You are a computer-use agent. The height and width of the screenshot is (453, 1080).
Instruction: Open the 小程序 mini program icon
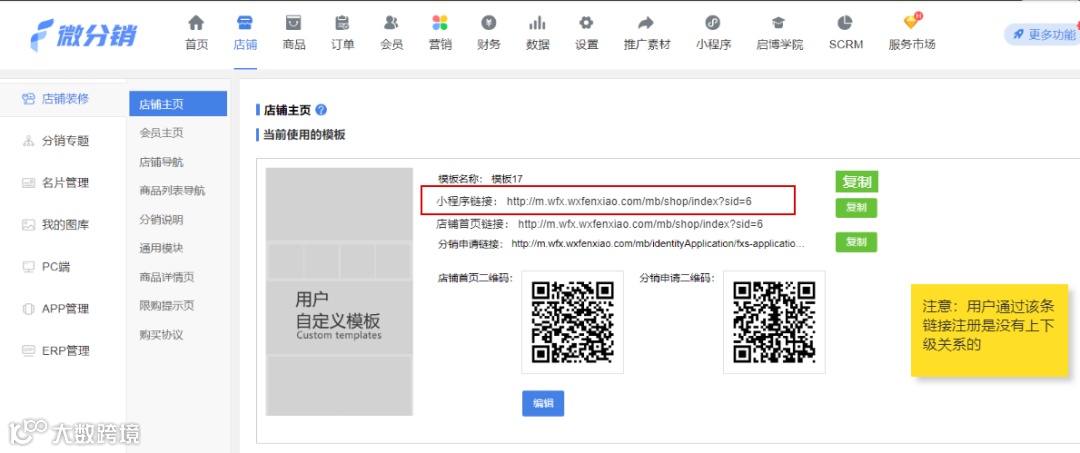coord(714,23)
